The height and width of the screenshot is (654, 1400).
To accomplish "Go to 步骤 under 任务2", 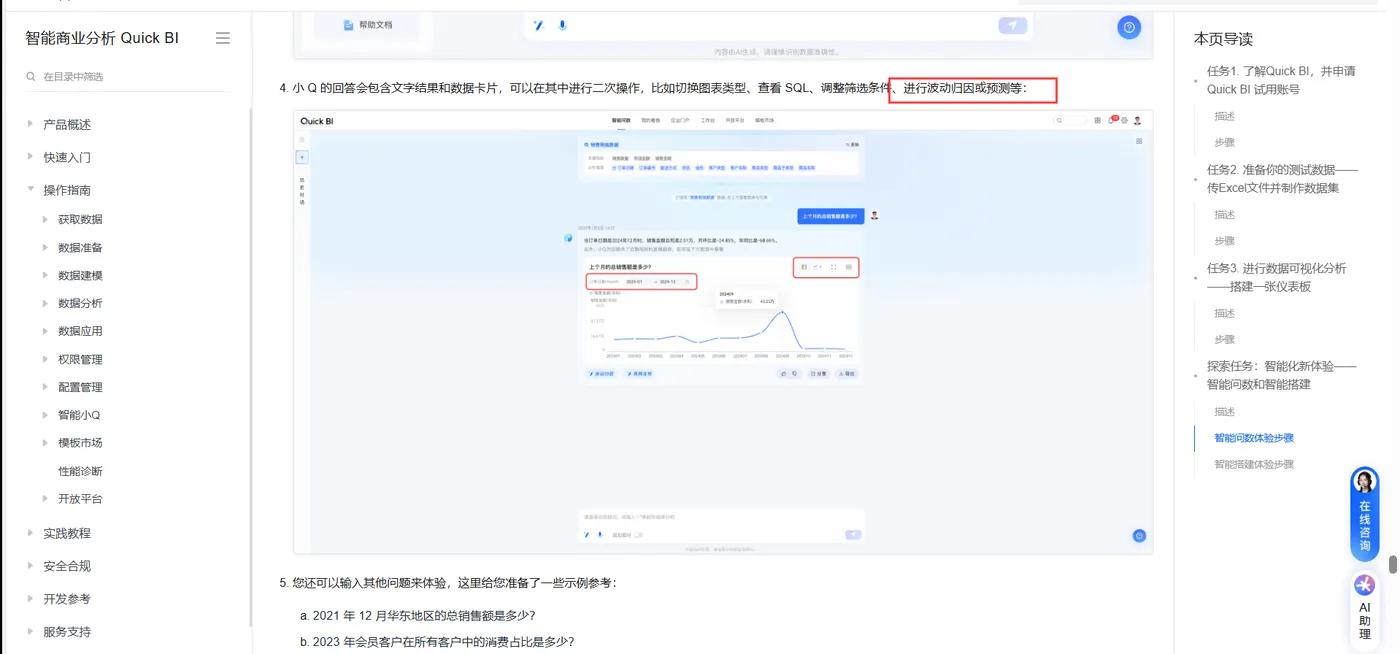I will point(1225,240).
